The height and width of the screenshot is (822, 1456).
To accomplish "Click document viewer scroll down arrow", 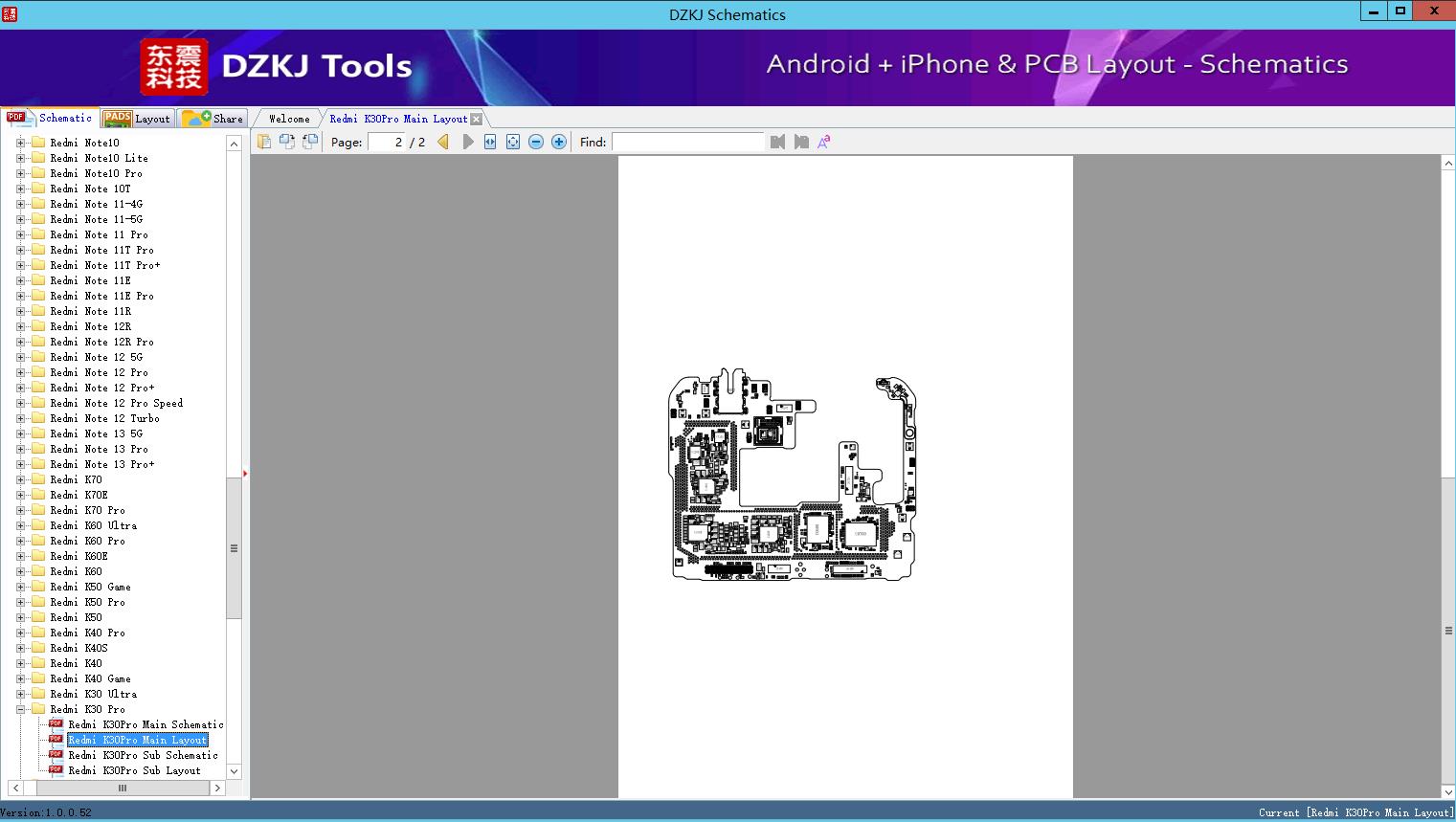I will pyautogui.click(x=1448, y=791).
